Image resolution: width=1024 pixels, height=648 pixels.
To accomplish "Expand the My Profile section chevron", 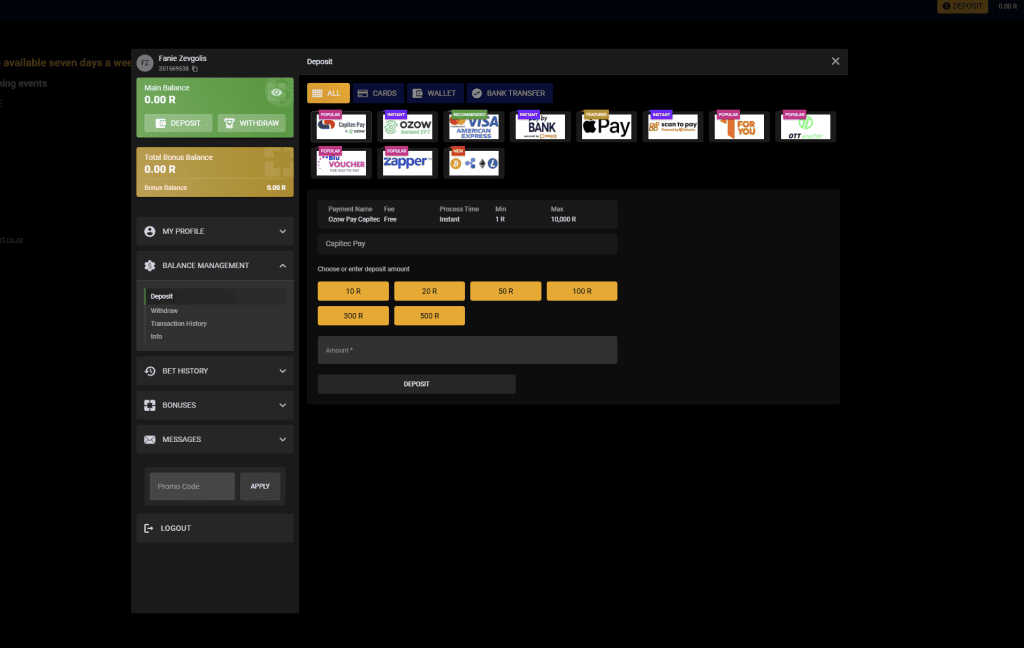I will pyautogui.click(x=283, y=231).
